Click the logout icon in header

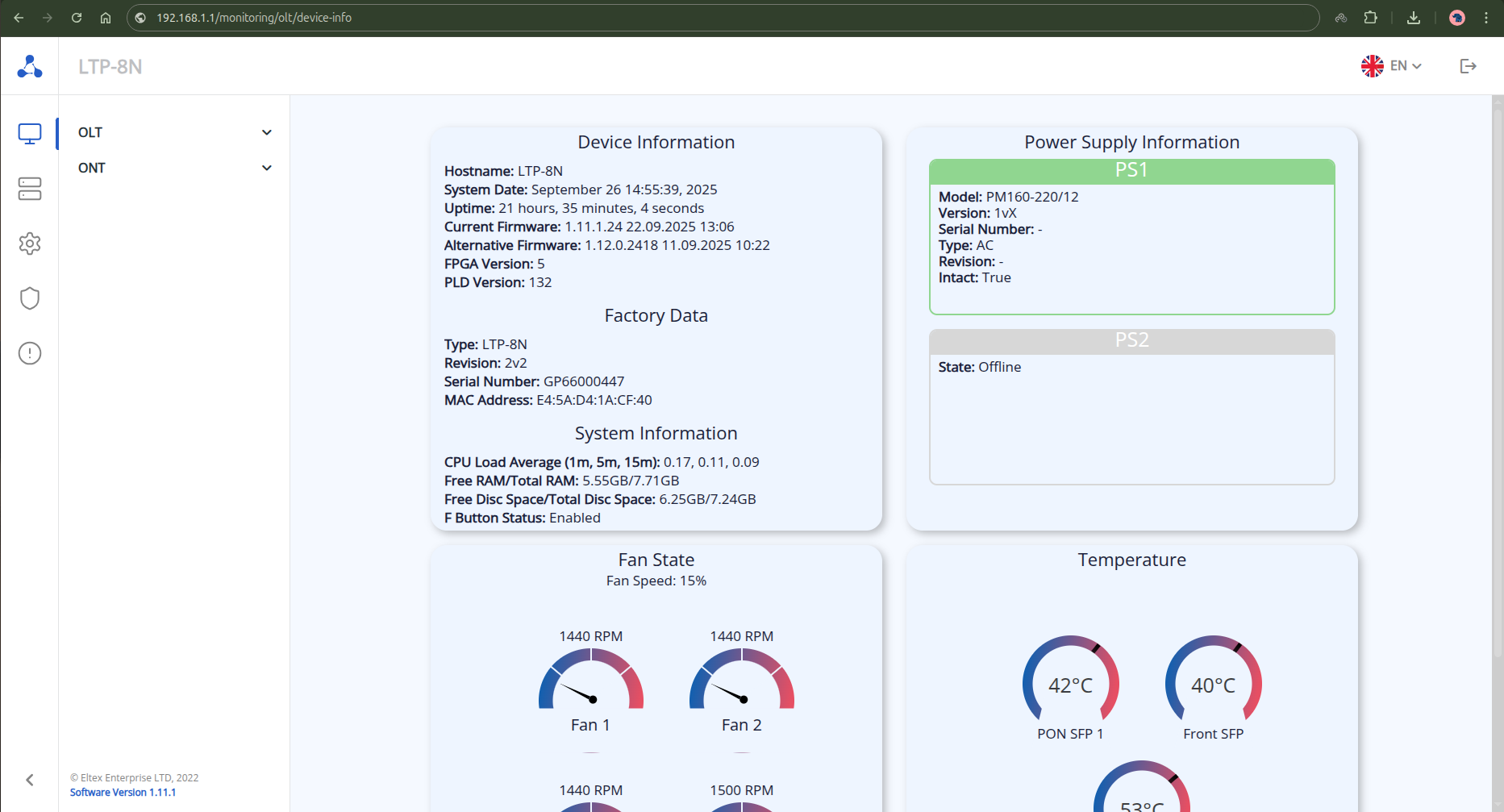pos(1468,66)
